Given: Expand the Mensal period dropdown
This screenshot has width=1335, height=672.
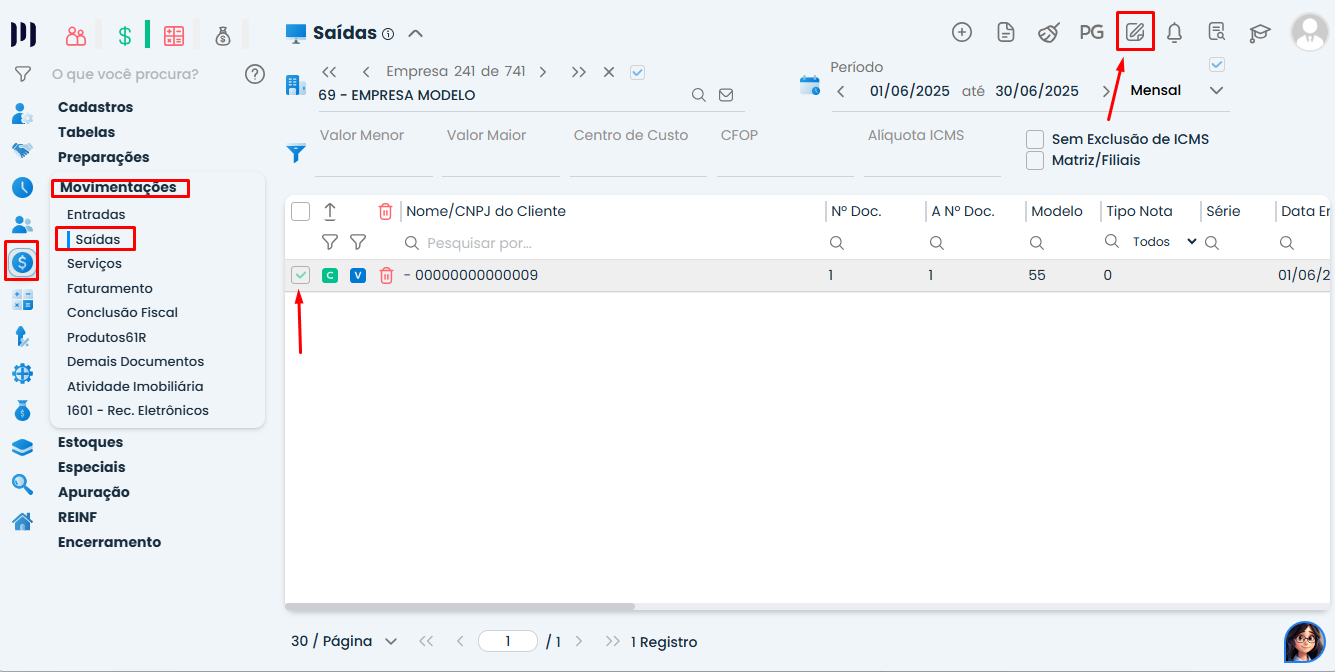Looking at the screenshot, I should pos(1217,90).
